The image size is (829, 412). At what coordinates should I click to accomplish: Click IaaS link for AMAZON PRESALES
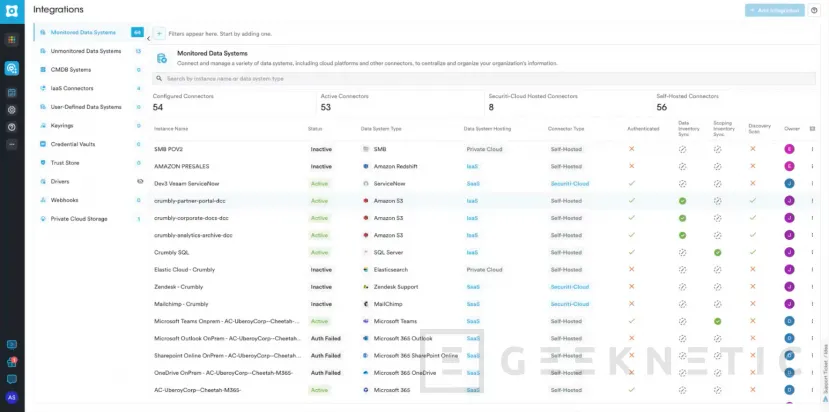(x=472, y=167)
